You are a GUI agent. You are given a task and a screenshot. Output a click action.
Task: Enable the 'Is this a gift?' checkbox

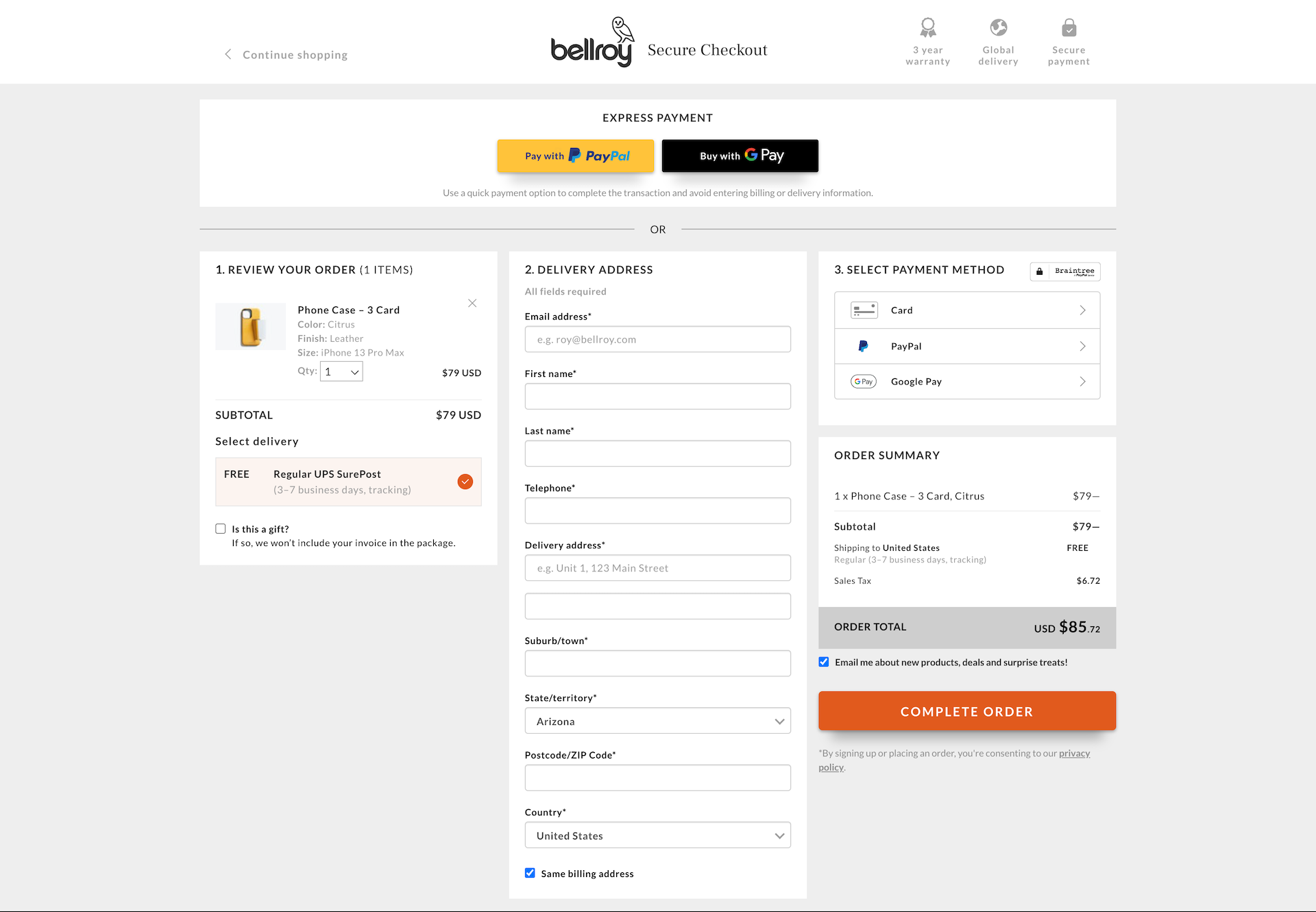pos(220,528)
